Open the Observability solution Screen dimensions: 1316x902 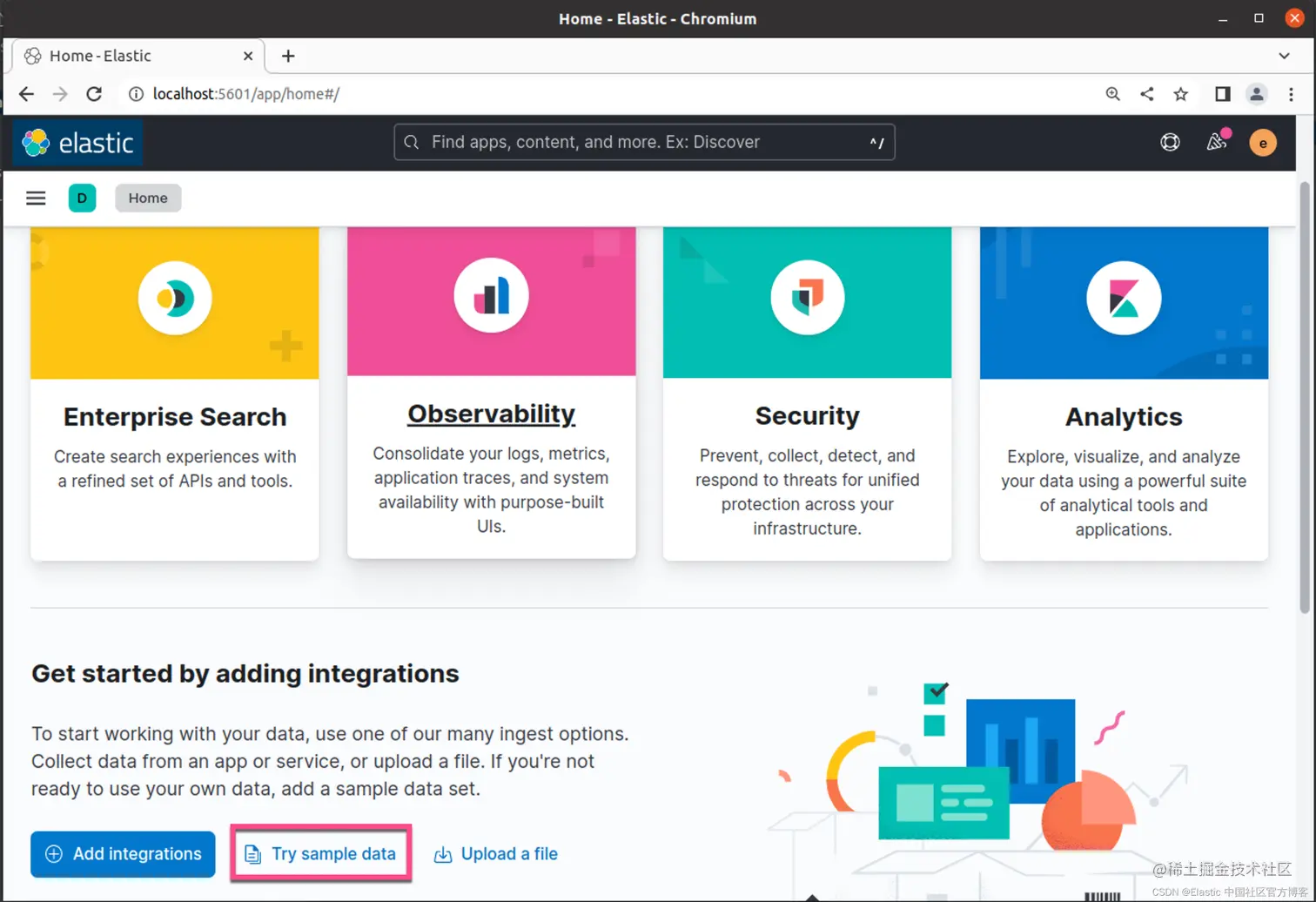(491, 414)
